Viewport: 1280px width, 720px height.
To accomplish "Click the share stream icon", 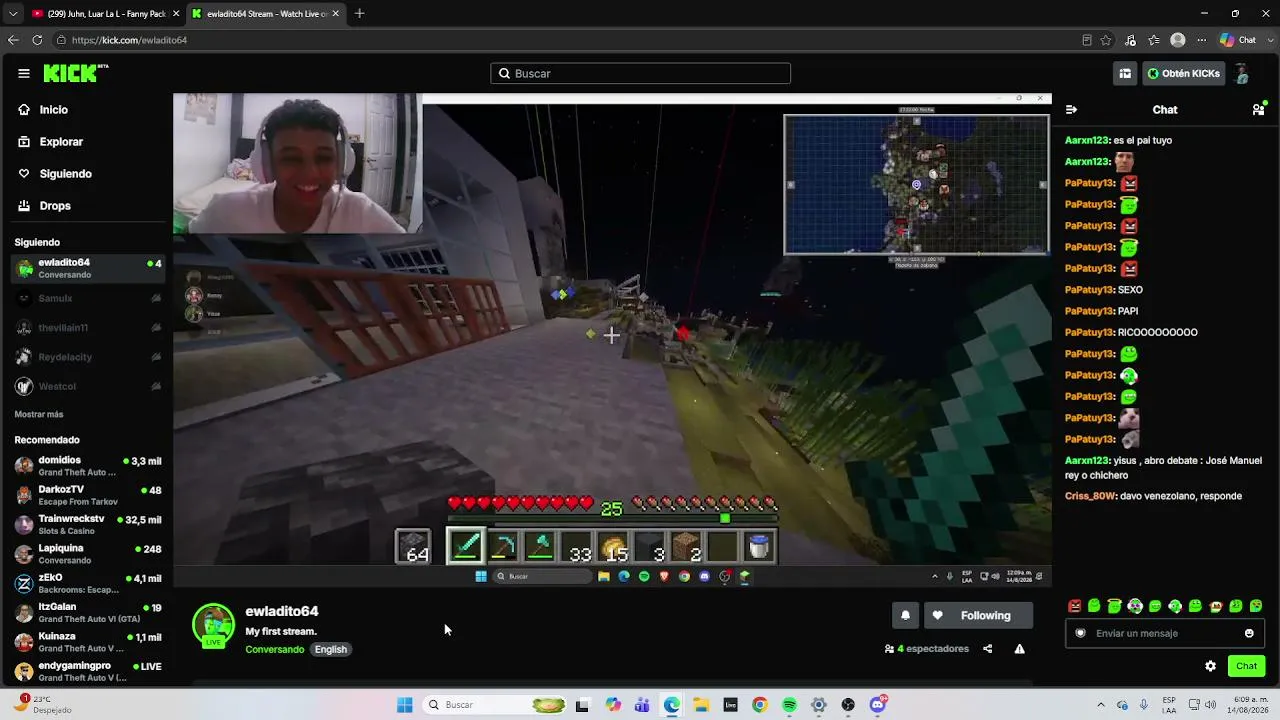I will (988, 649).
